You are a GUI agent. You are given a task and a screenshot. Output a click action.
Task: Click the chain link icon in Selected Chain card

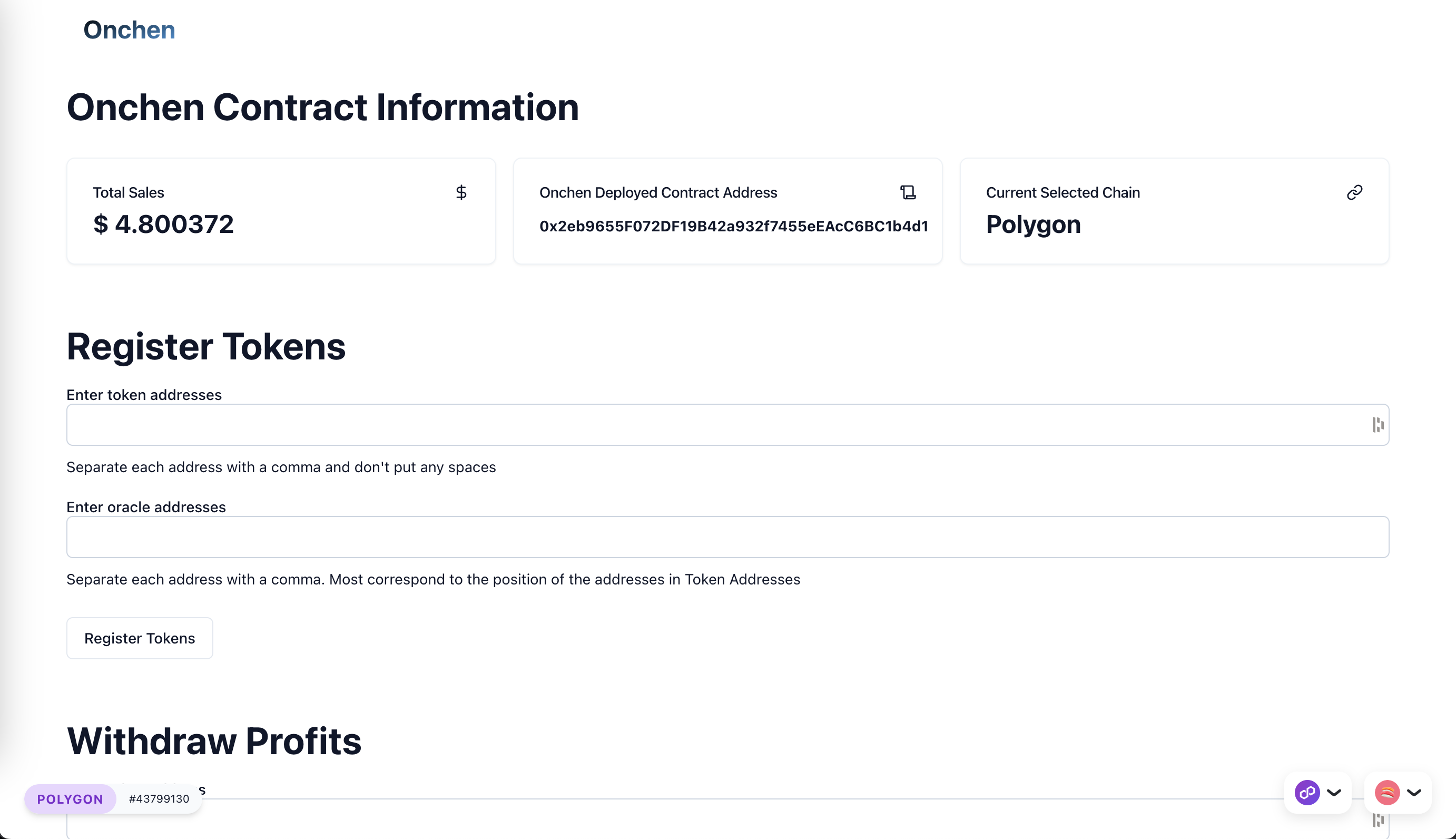(x=1354, y=192)
